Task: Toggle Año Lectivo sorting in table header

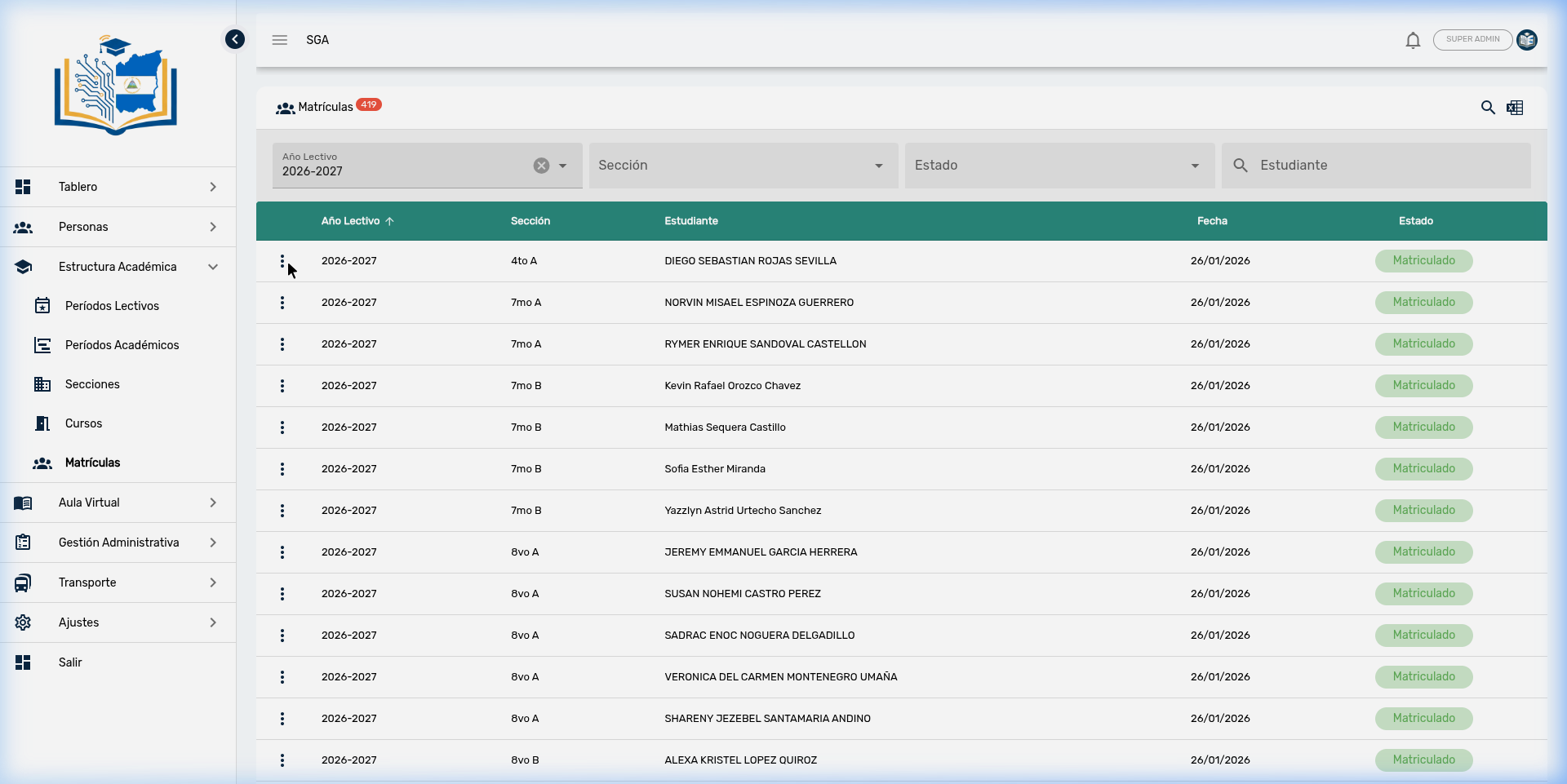Action: pos(357,220)
